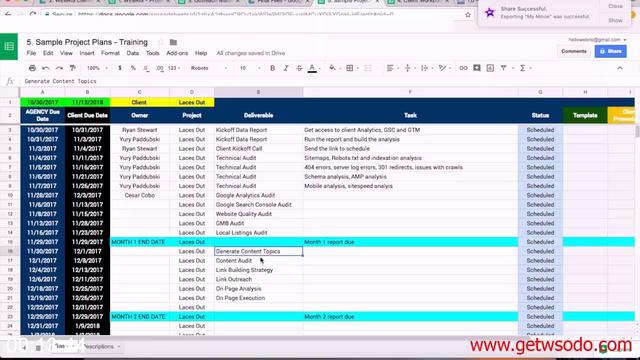Toggle italic formatting
Screen dimensions: 640x360
pos(286,68)
